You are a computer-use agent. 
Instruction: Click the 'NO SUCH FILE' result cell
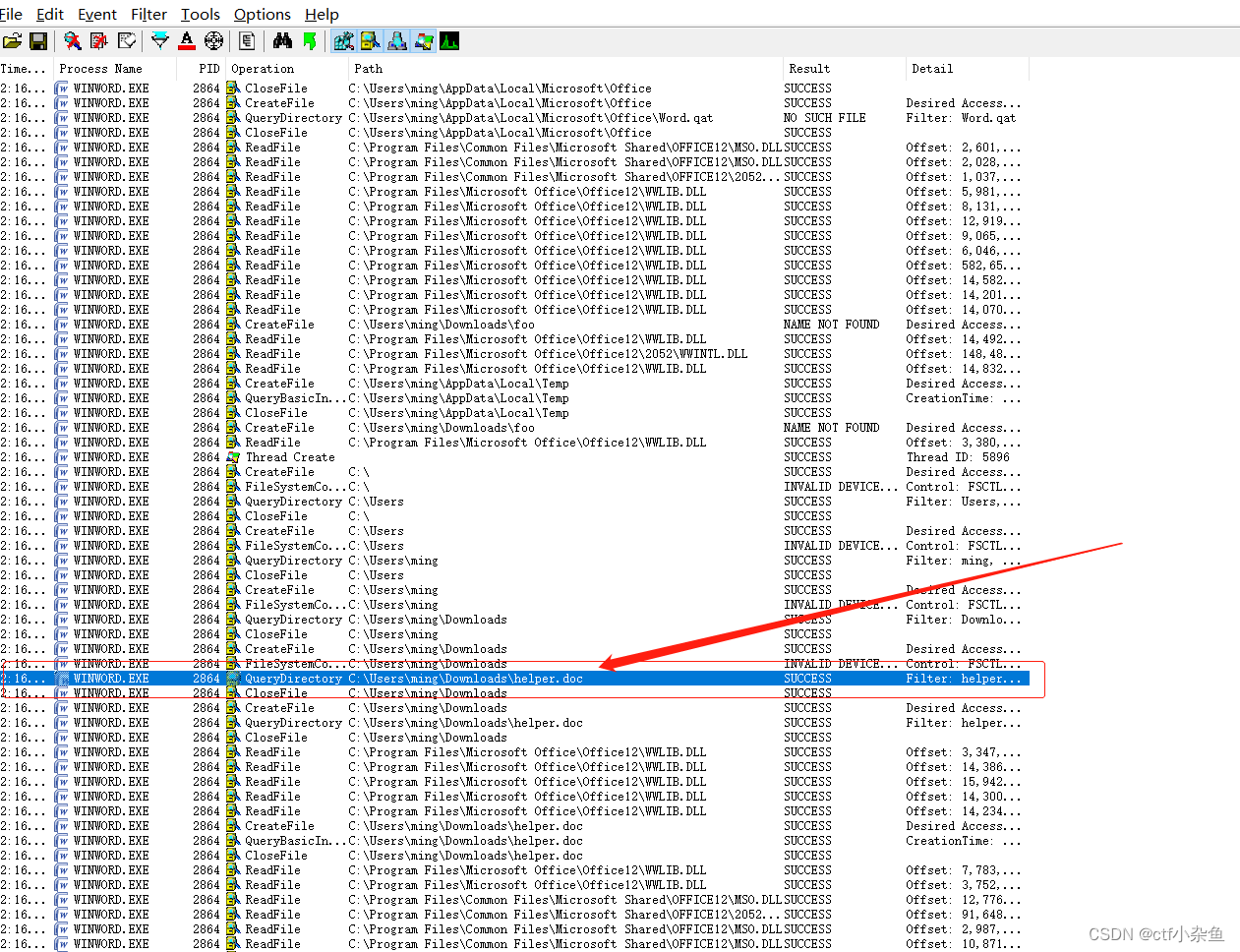pos(825,118)
